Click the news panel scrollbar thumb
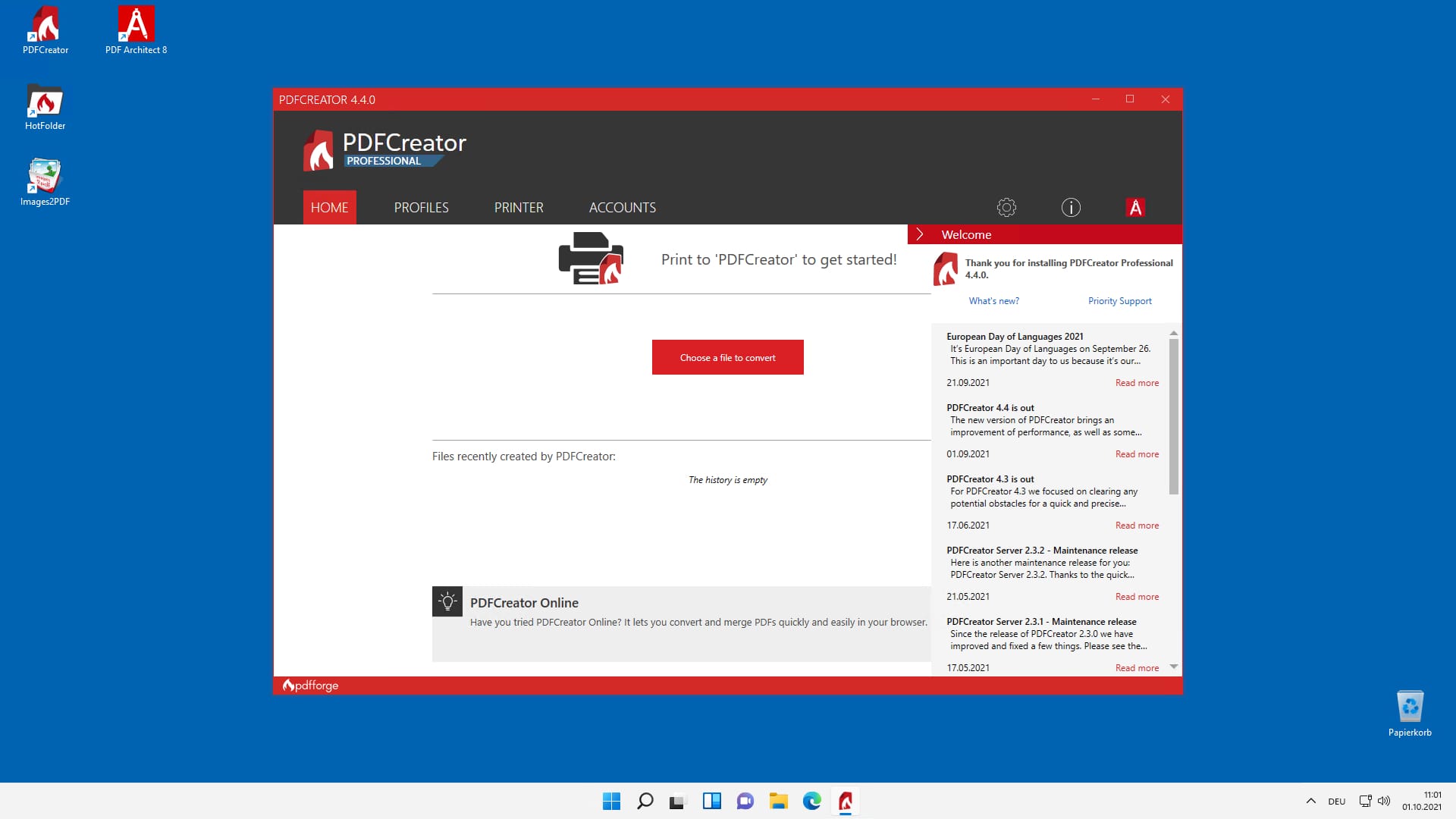The width and height of the screenshot is (1456, 819). coord(1174,416)
